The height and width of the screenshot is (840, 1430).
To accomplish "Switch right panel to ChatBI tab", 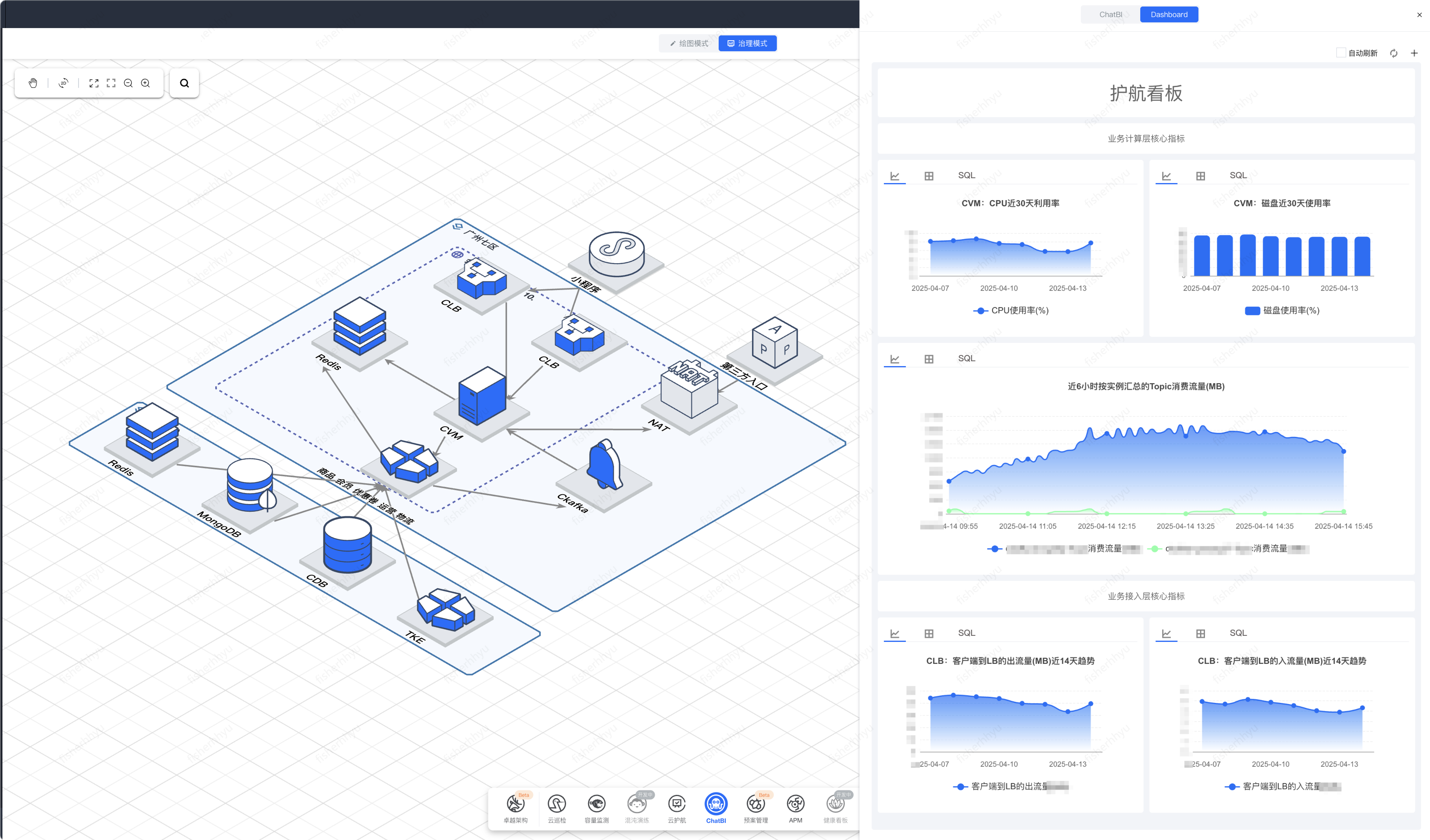I will pos(1111,15).
